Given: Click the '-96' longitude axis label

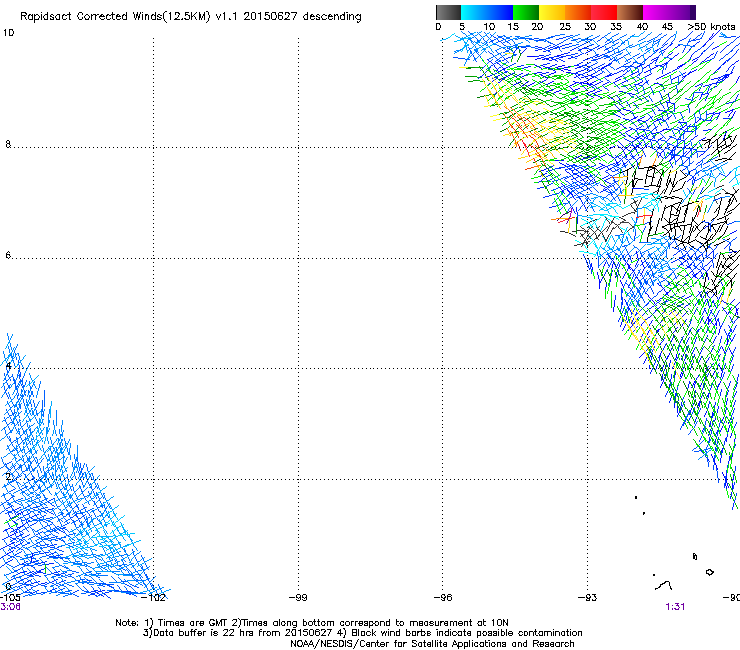Looking at the screenshot, I should coord(443,598).
